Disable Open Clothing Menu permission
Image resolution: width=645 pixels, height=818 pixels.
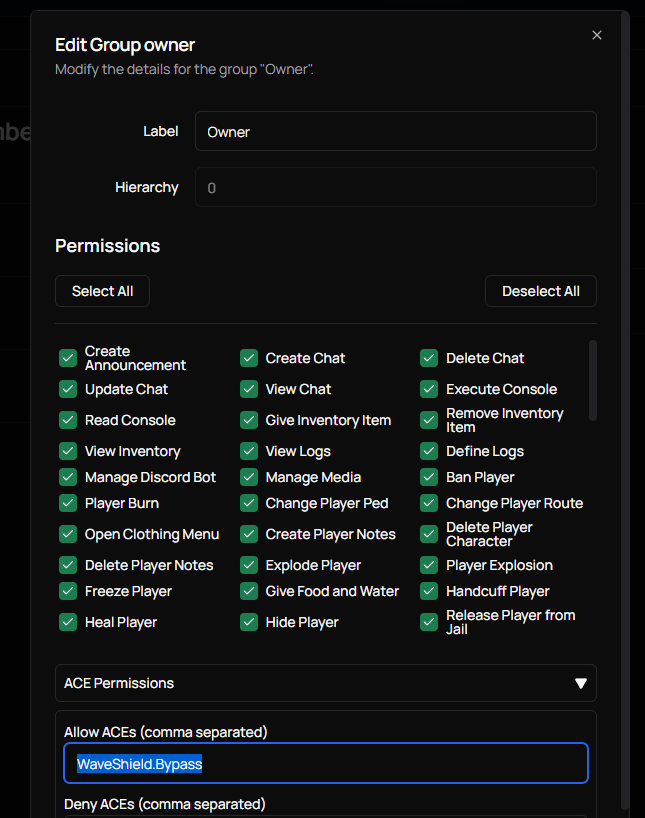[68, 534]
